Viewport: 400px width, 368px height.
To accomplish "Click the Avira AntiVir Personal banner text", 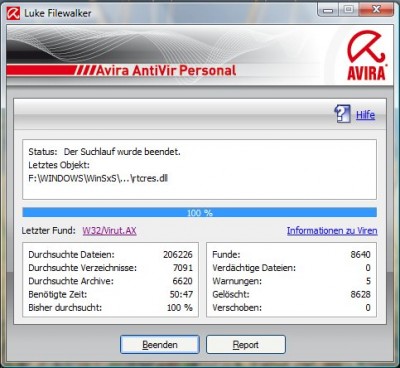I will point(166,71).
